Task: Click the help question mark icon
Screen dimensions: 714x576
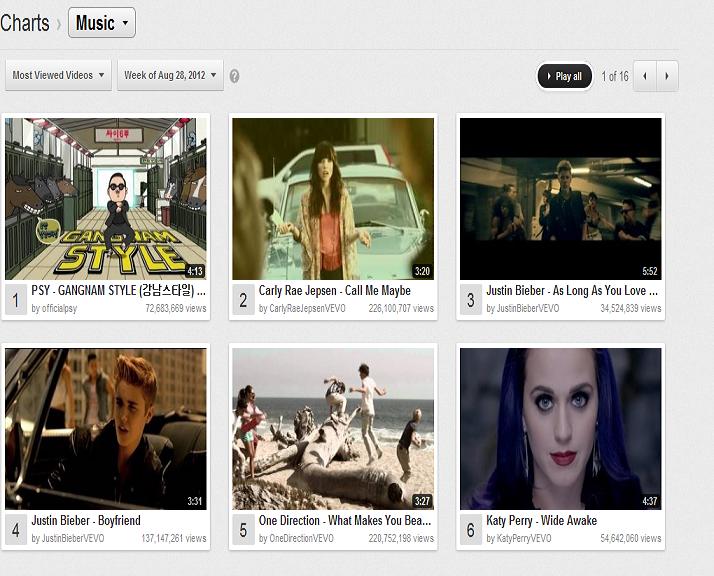Action: (234, 76)
